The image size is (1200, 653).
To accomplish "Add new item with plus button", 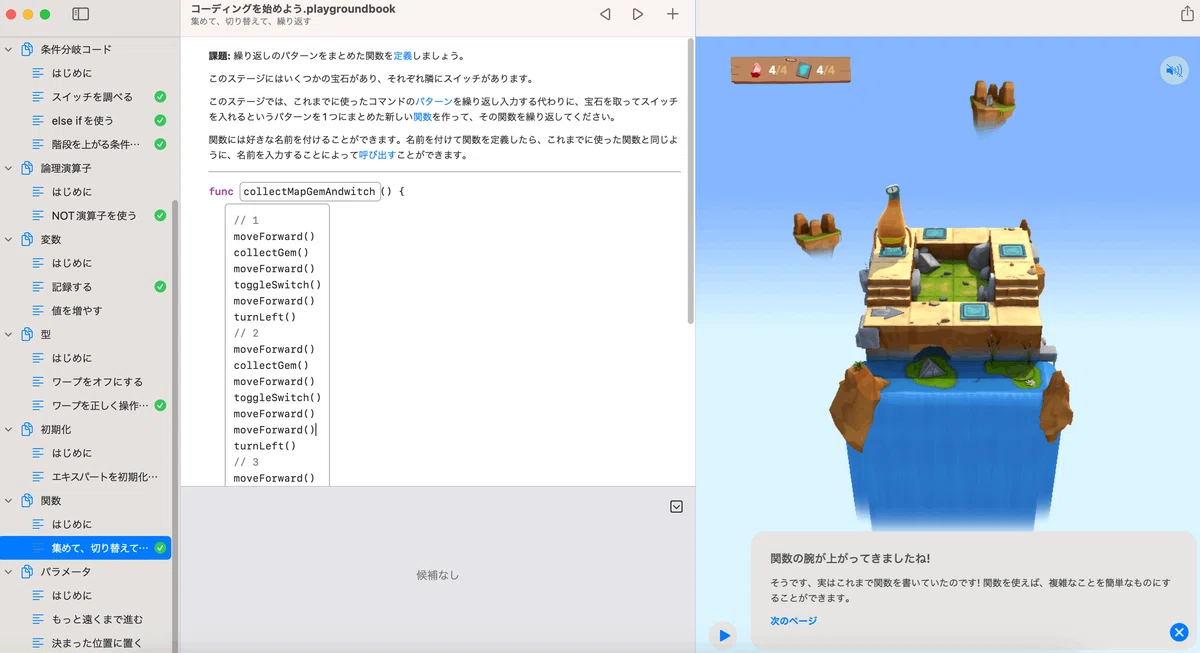I will click(x=672, y=14).
